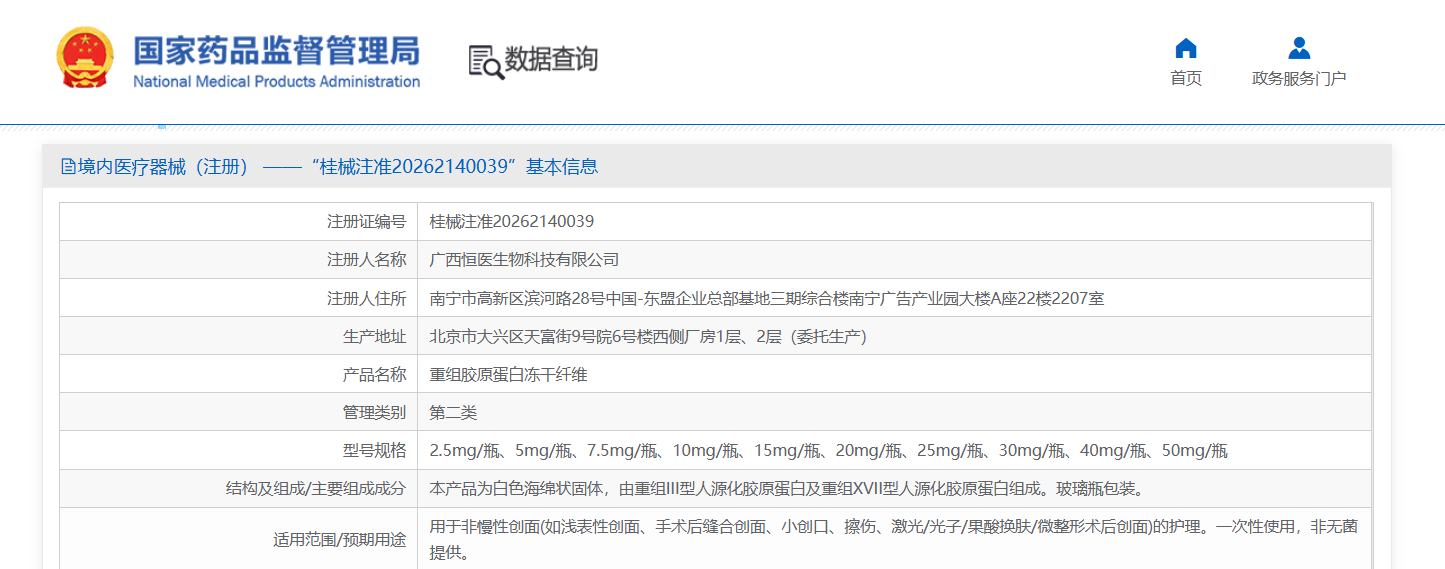This screenshot has width=1445, height=569.
Task: Select the product name 重组胶原蛋白冻干纤维
Action: click(508, 375)
